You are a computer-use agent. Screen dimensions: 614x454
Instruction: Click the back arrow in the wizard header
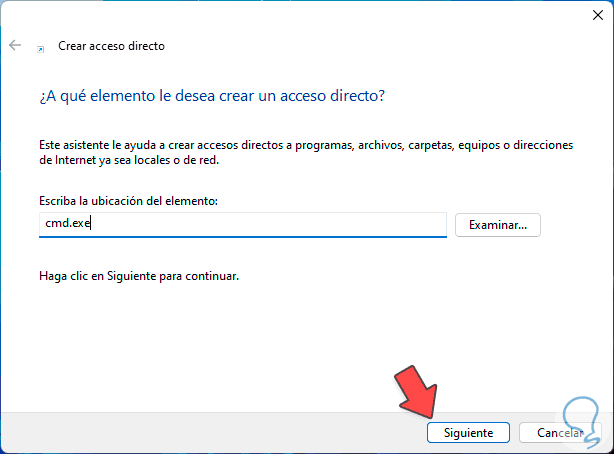[x=15, y=46]
